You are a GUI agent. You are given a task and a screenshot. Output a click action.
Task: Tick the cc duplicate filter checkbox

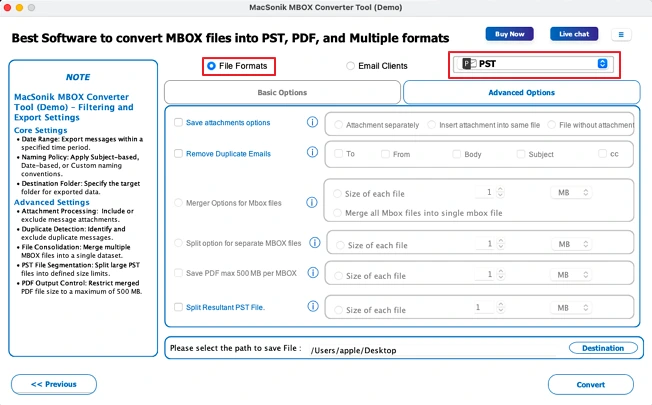pos(602,153)
